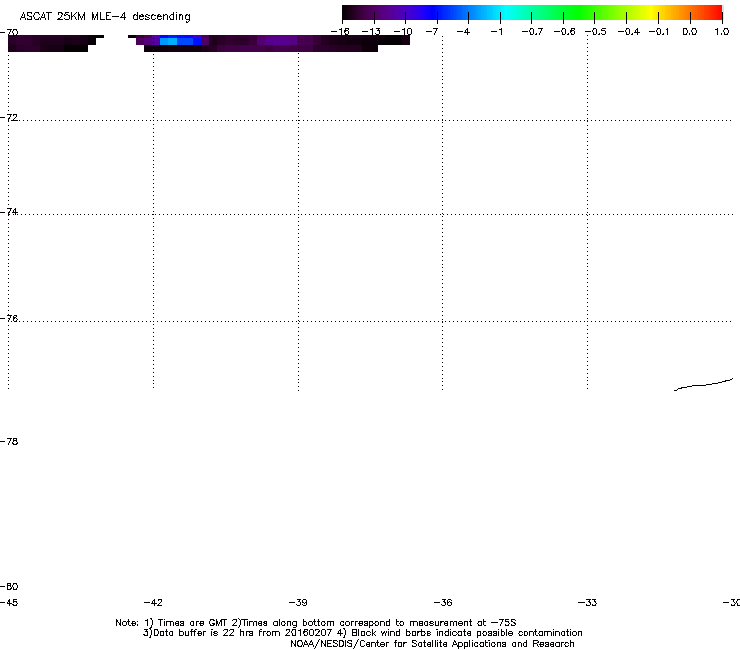Image resolution: width=740 pixels, height=650 pixels.
Task: Click the latitude label "-80"
Action: [9, 586]
